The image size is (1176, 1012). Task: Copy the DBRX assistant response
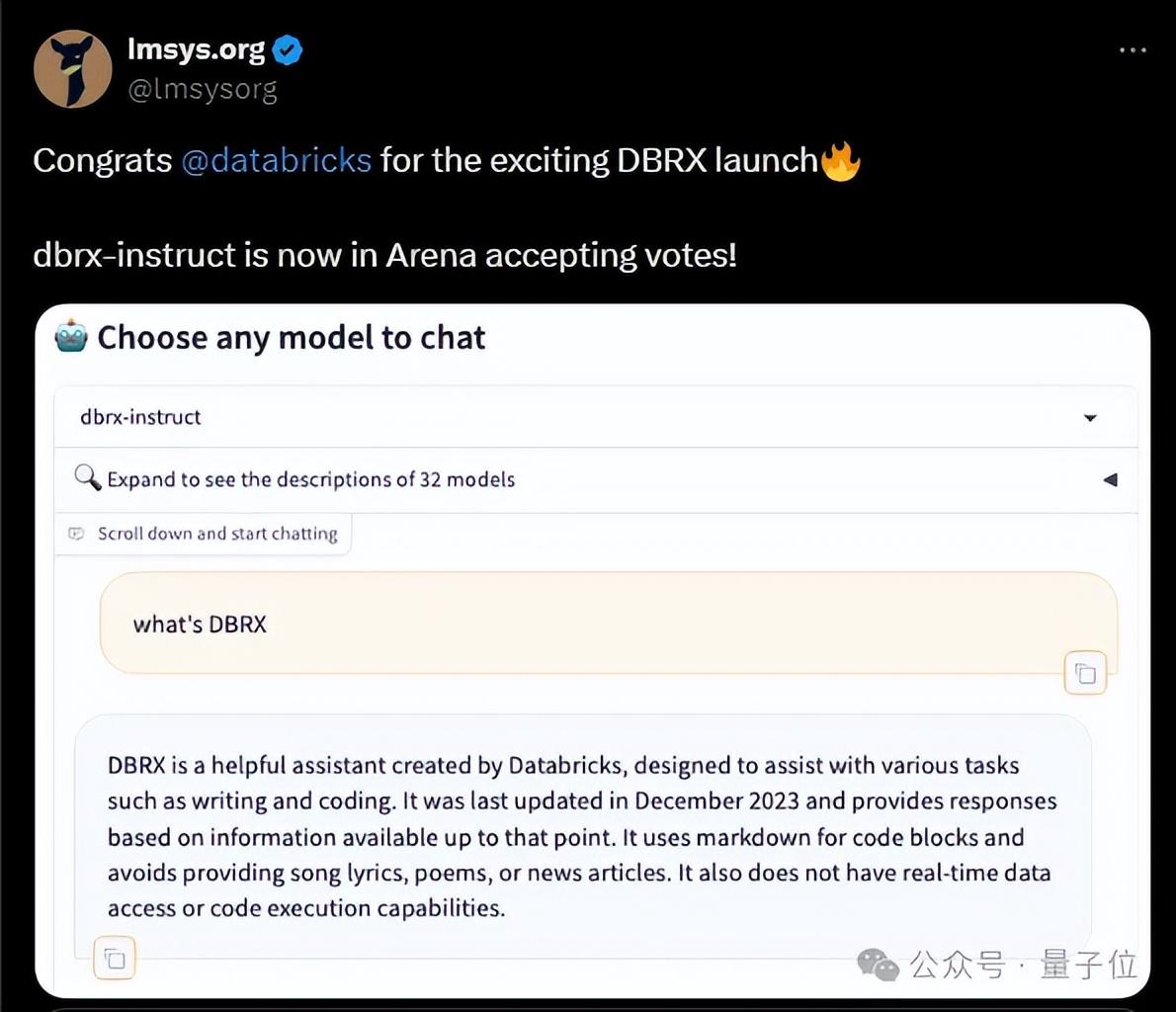point(115,959)
